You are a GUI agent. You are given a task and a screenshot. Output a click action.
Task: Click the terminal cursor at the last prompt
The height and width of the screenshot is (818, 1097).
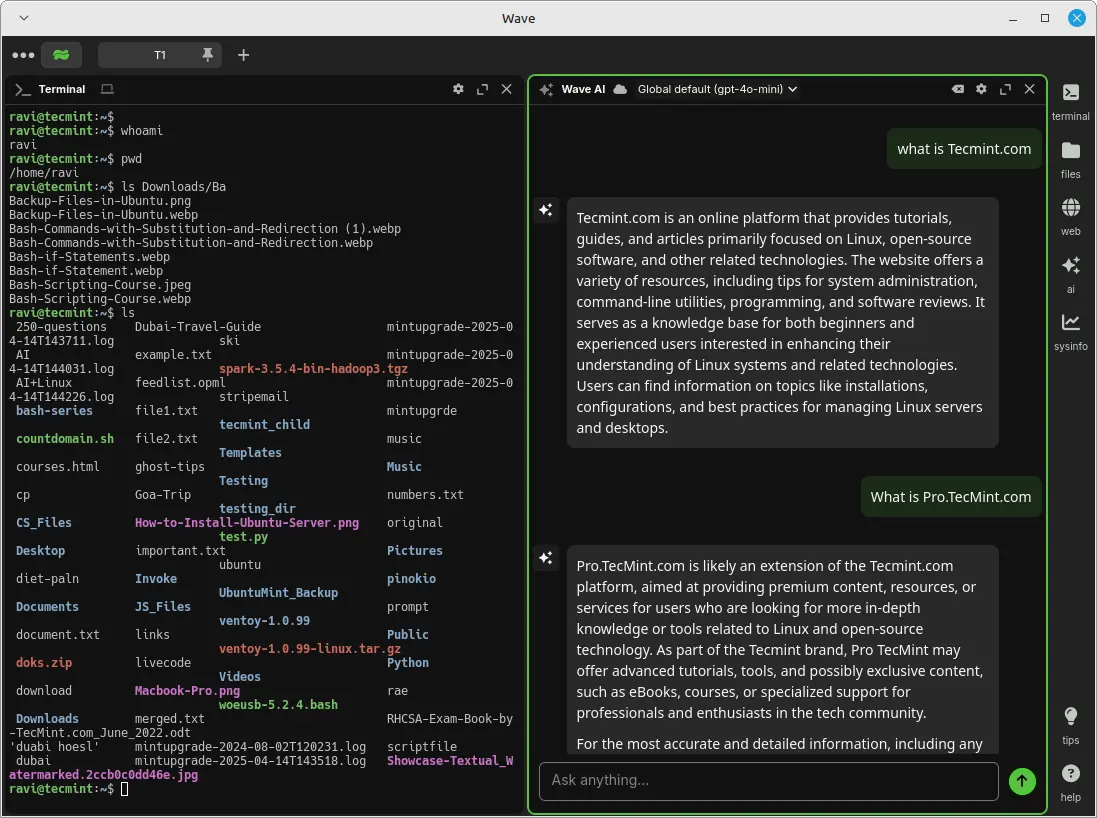pyautogui.click(x=125, y=789)
